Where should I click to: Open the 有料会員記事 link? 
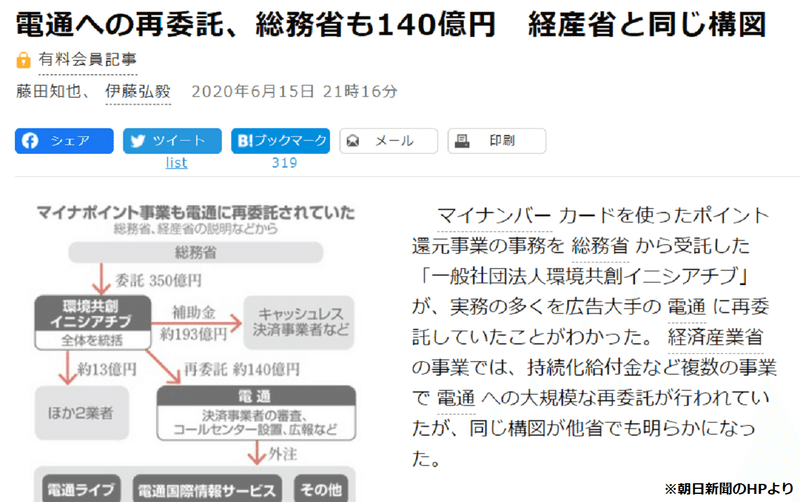tap(88, 60)
